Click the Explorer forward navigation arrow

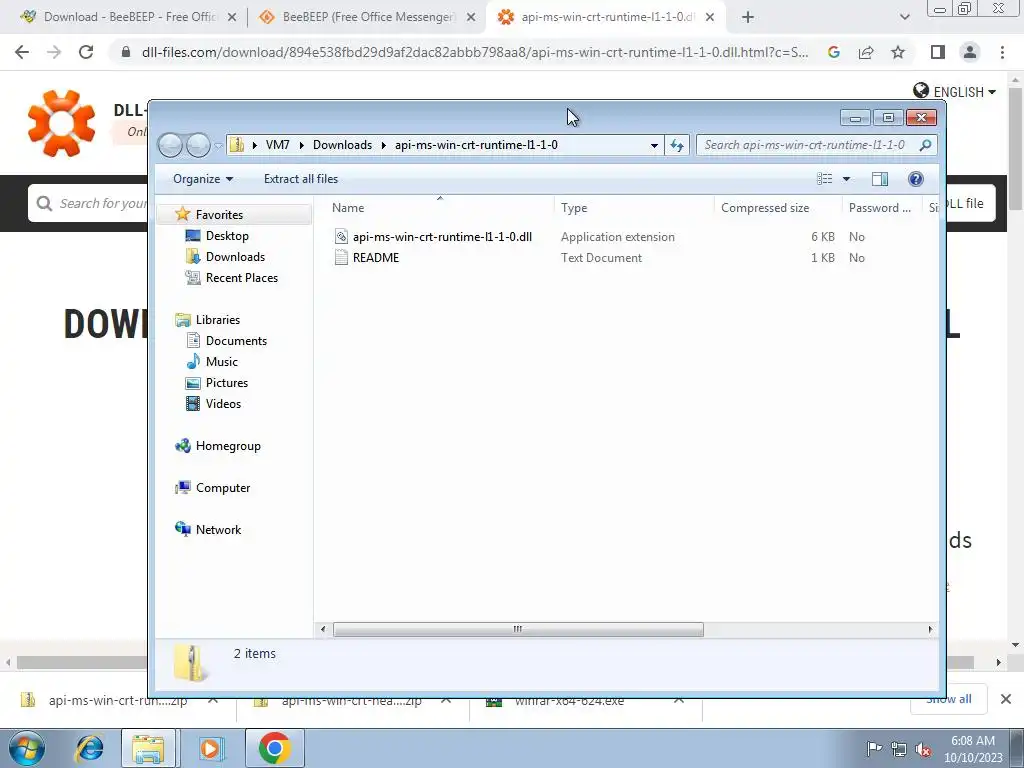pos(198,145)
